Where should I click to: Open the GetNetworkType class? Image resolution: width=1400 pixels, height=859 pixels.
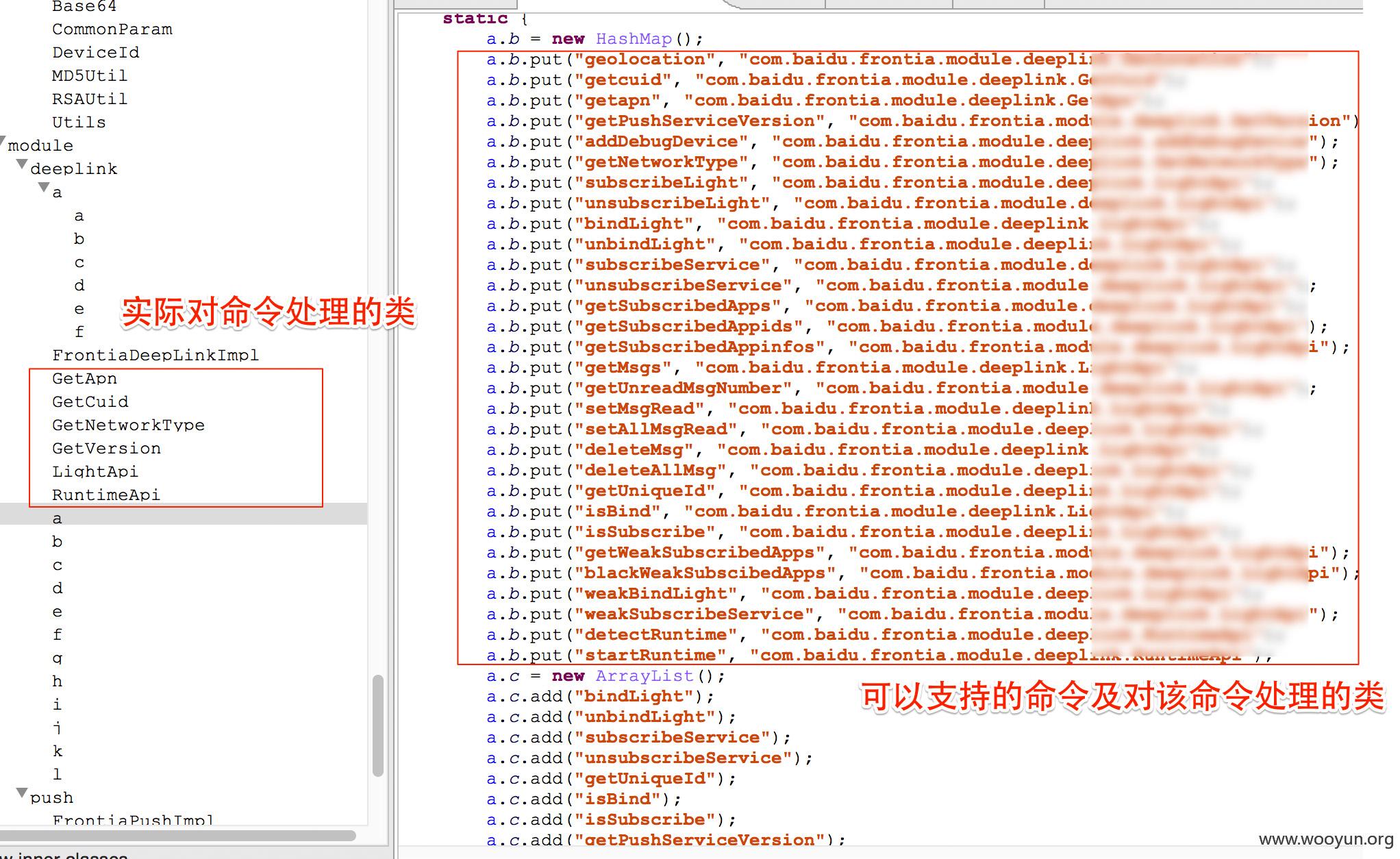[x=128, y=425]
